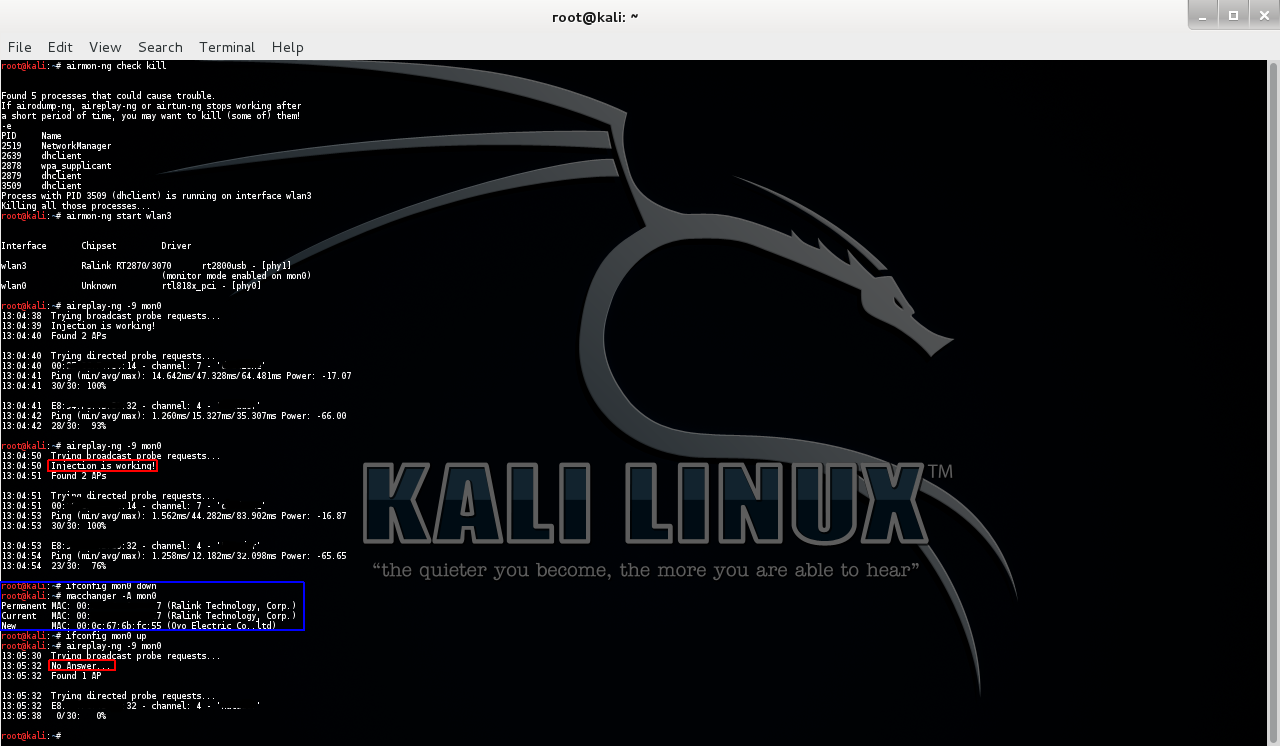Maximize the root@kali terminal window
Image resolution: width=1280 pixels, height=746 pixels.
tap(1233, 15)
